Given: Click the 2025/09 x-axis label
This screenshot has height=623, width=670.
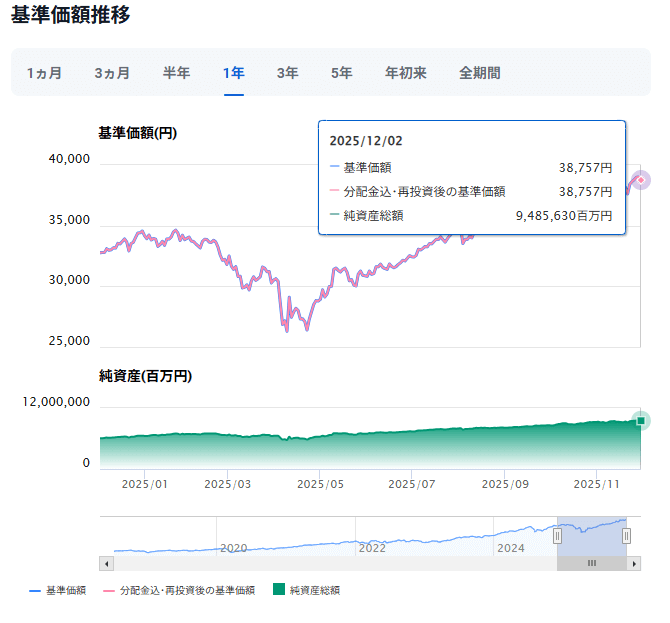Looking at the screenshot, I should pos(505,484).
